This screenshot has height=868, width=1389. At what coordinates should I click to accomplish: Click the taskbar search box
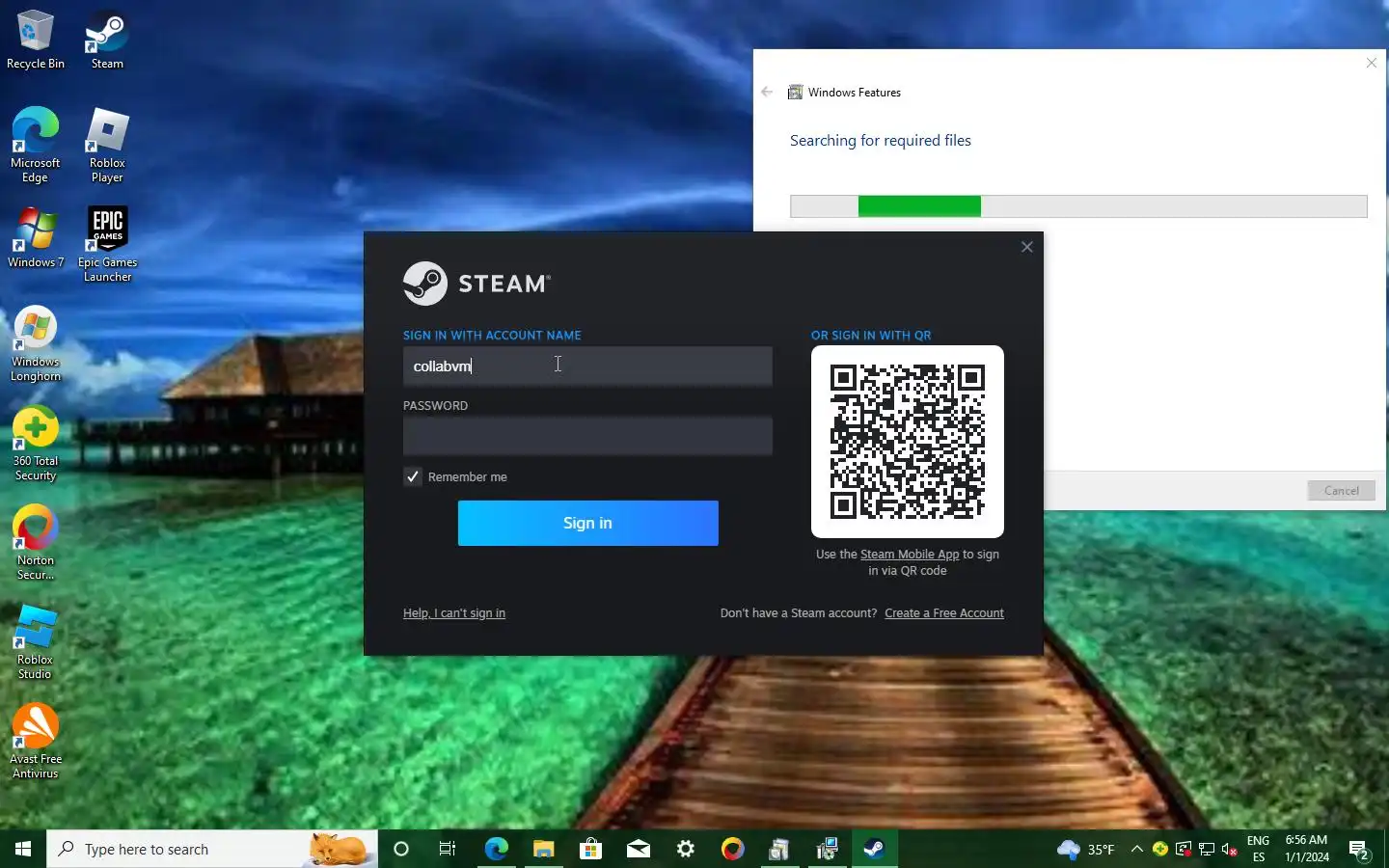click(x=212, y=849)
